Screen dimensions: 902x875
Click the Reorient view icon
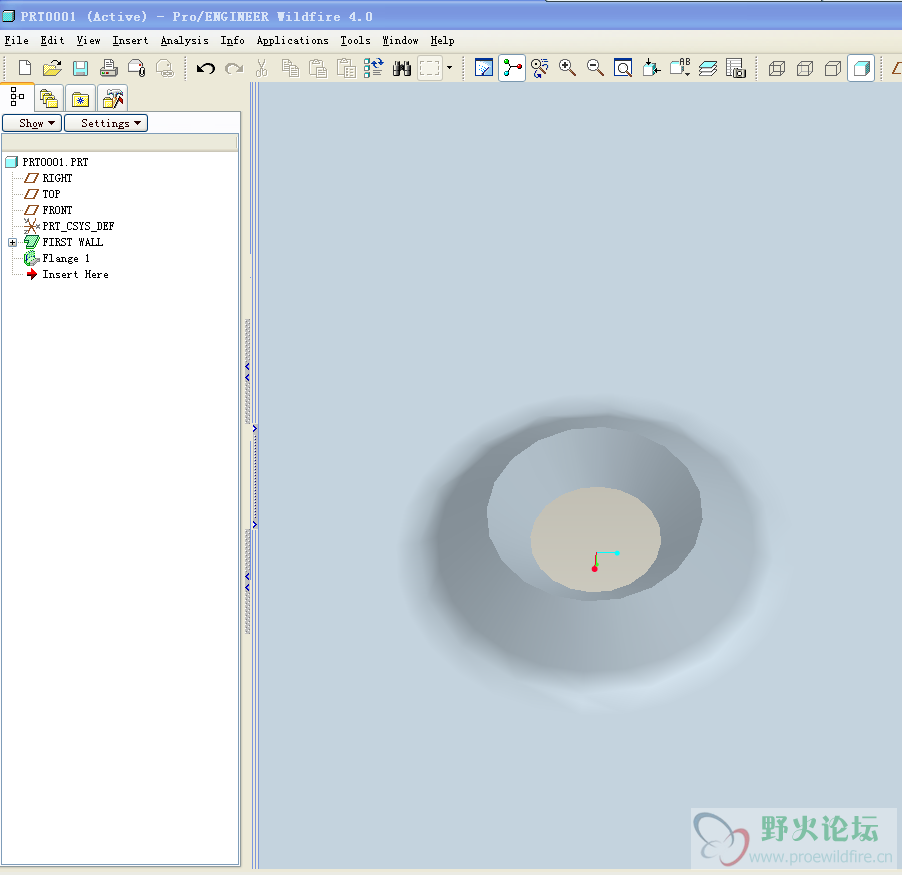tap(651, 68)
